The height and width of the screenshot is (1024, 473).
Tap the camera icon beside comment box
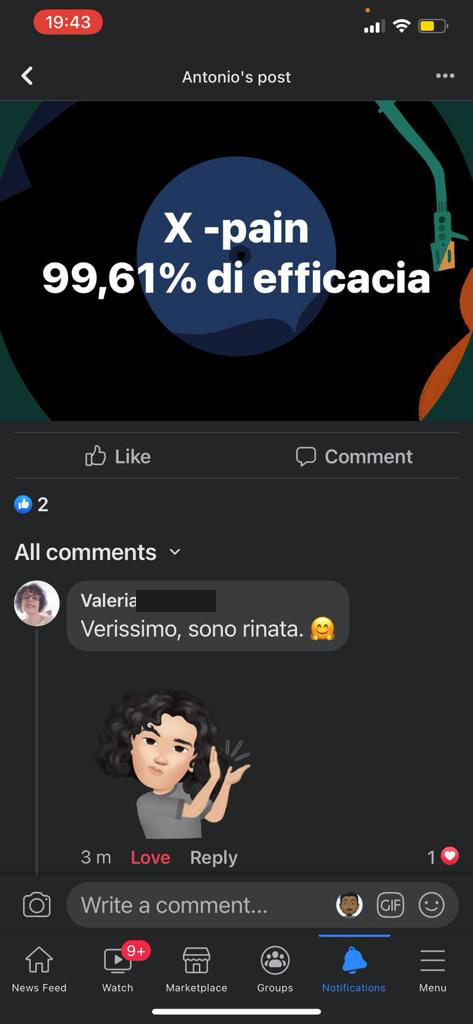pyautogui.click(x=37, y=905)
